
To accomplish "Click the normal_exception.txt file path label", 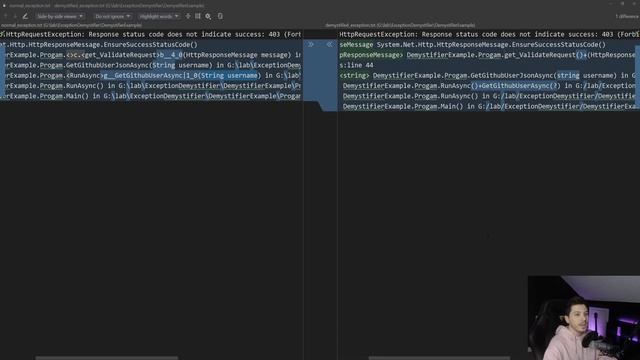I will (x=71, y=25).
